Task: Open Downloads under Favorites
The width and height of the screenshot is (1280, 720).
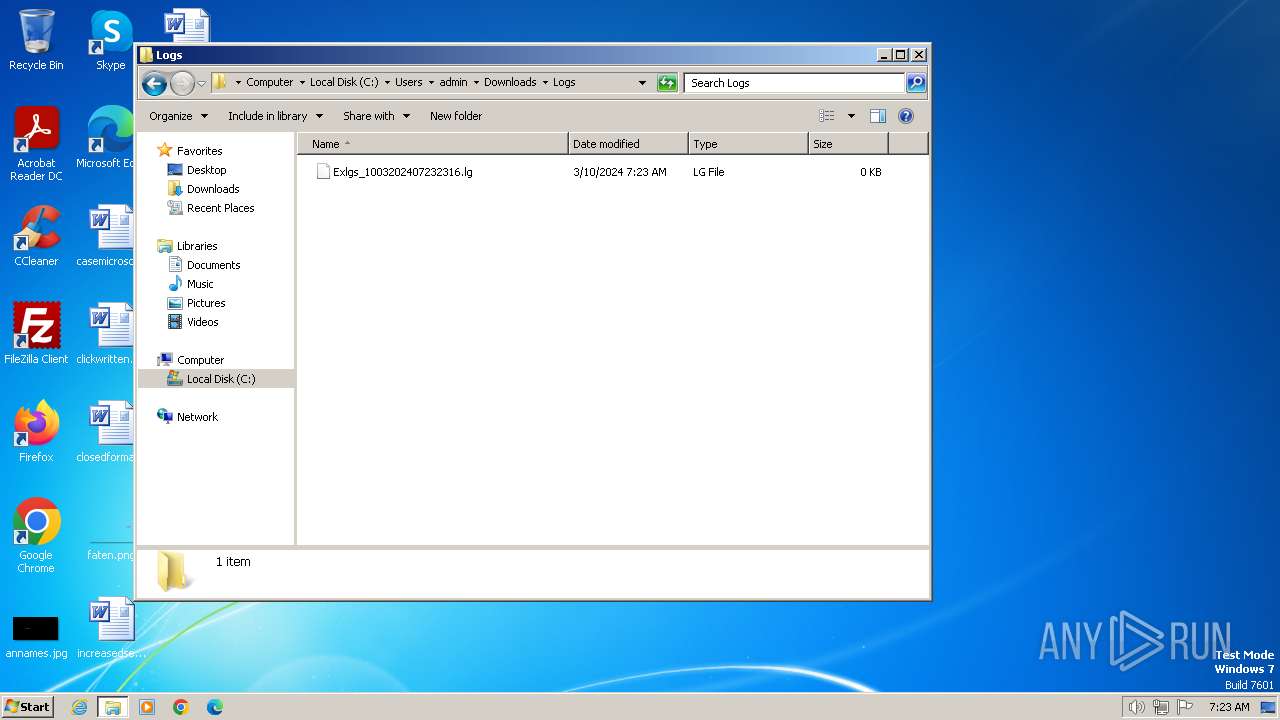Action: 213,189
